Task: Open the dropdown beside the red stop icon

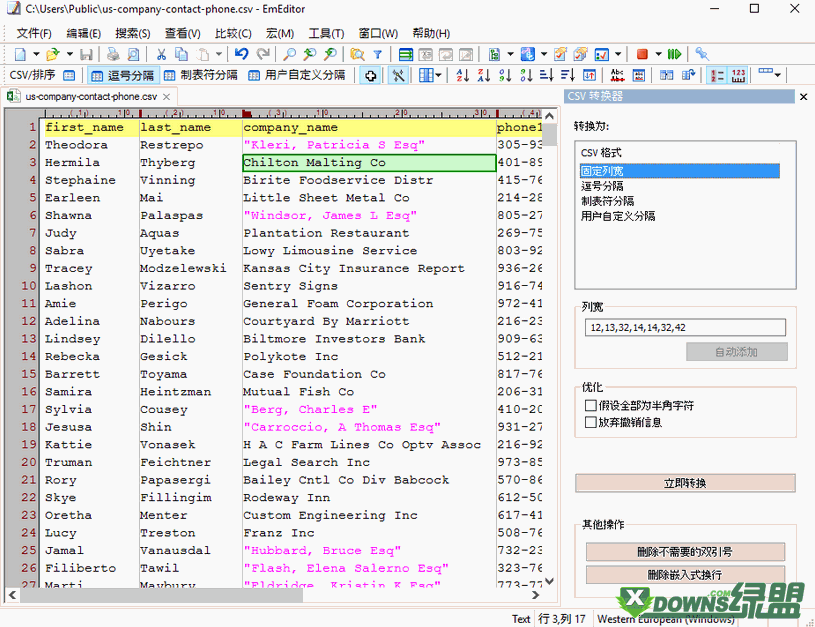Action: pos(658,54)
